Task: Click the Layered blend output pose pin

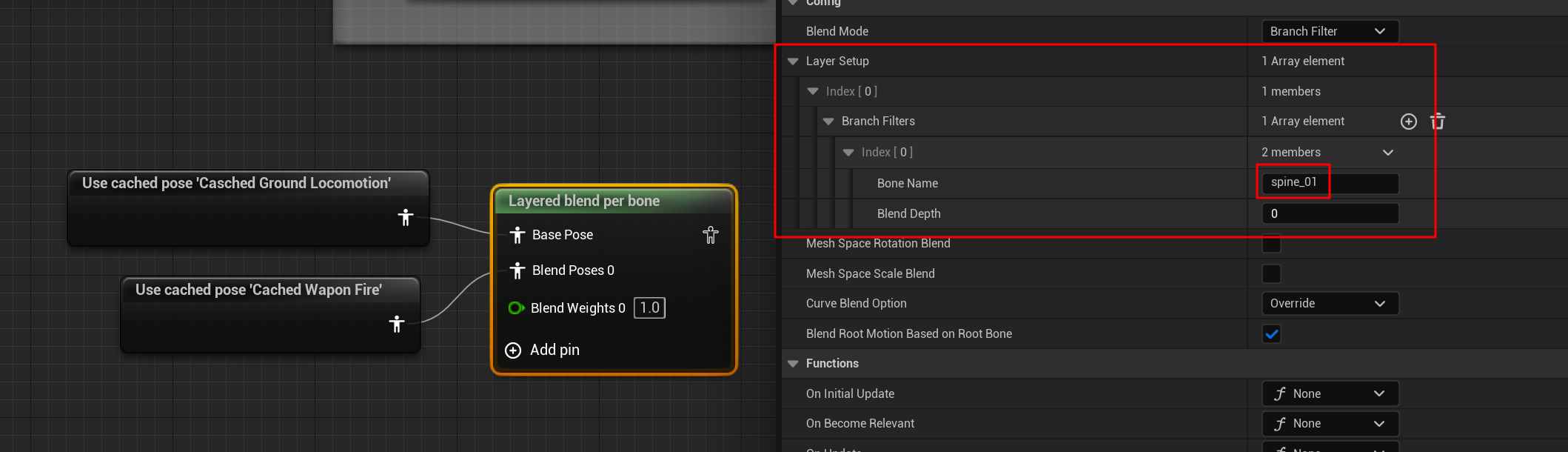Action: pos(711,235)
